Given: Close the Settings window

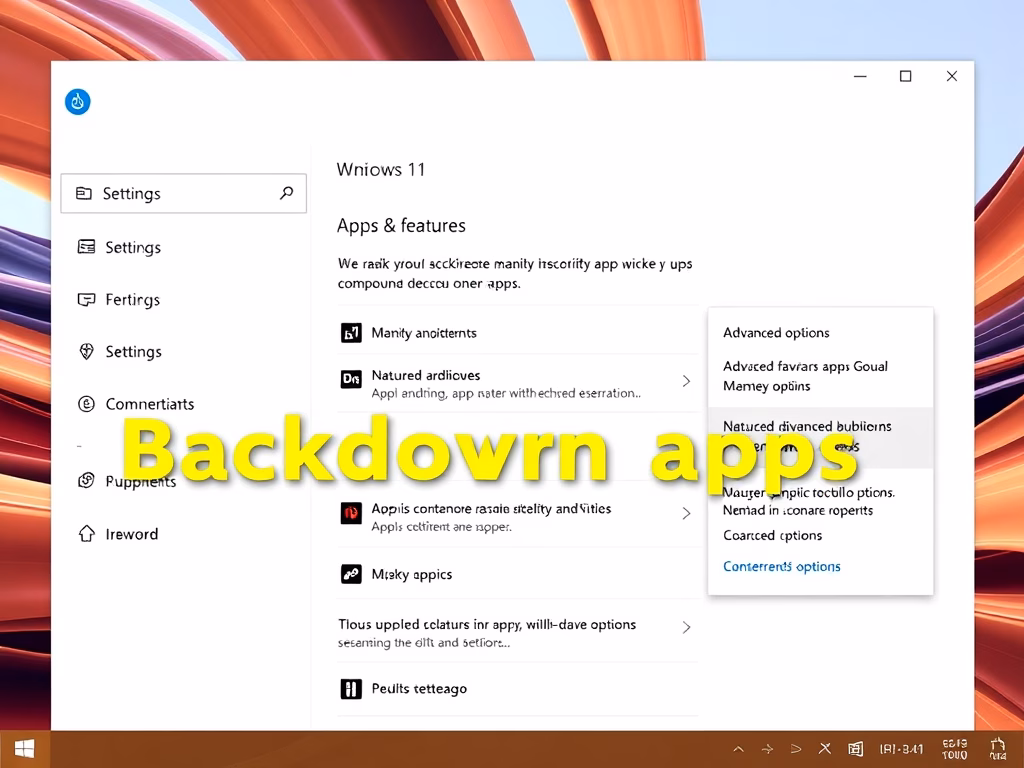Looking at the screenshot, I should coord(952,76).
